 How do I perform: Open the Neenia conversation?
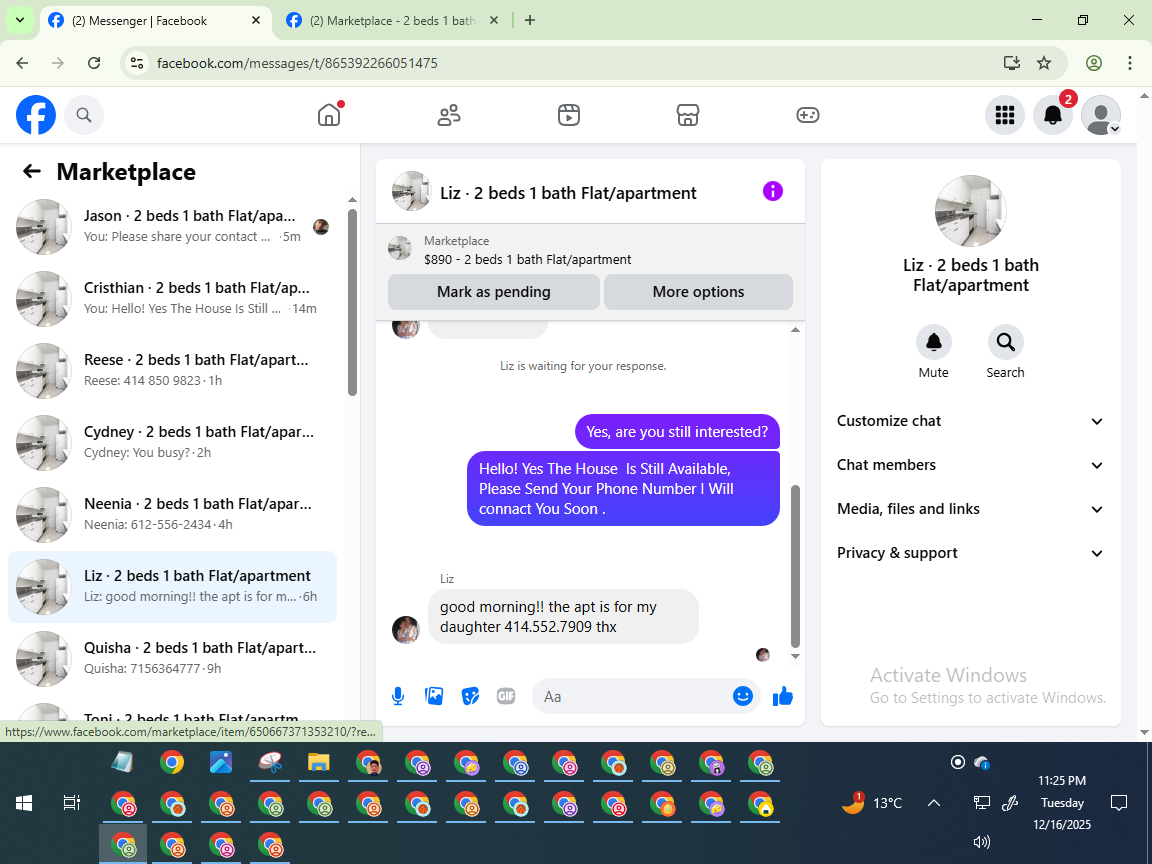pyautogui.click(x=173, y=515)
